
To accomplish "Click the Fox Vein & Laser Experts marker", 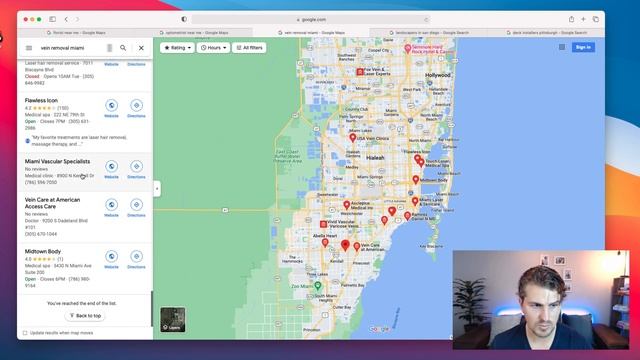I will pyautogui.click(x=360, y=72).
